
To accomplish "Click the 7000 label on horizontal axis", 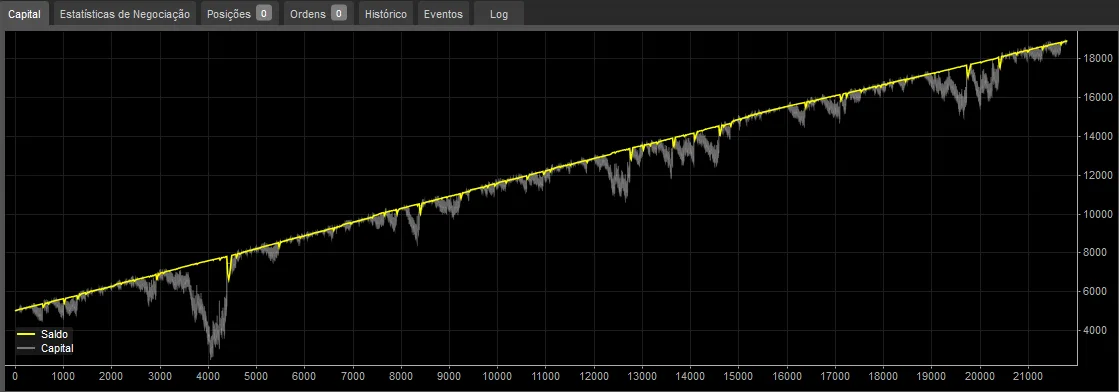I will pyautogui.click(x=352, y=376).
